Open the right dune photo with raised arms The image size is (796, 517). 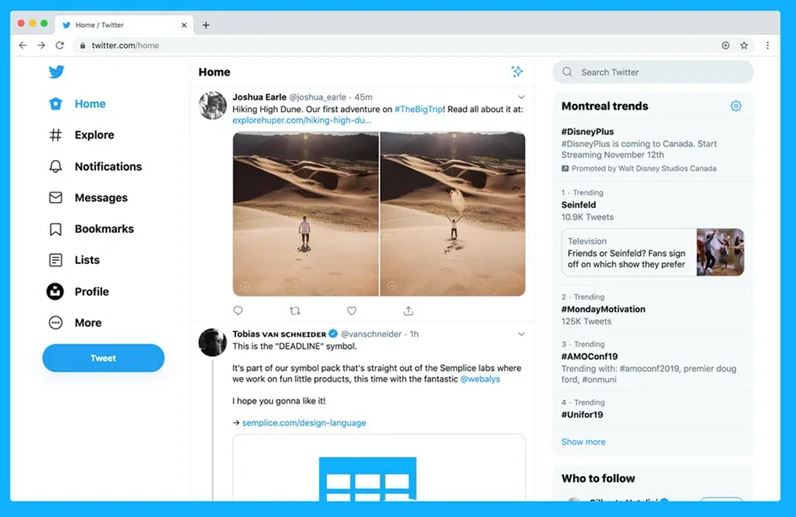pos(453,214)
